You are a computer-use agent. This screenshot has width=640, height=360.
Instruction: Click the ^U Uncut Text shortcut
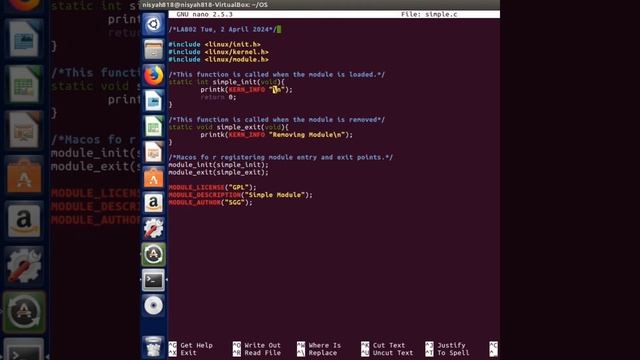point(387,353)
